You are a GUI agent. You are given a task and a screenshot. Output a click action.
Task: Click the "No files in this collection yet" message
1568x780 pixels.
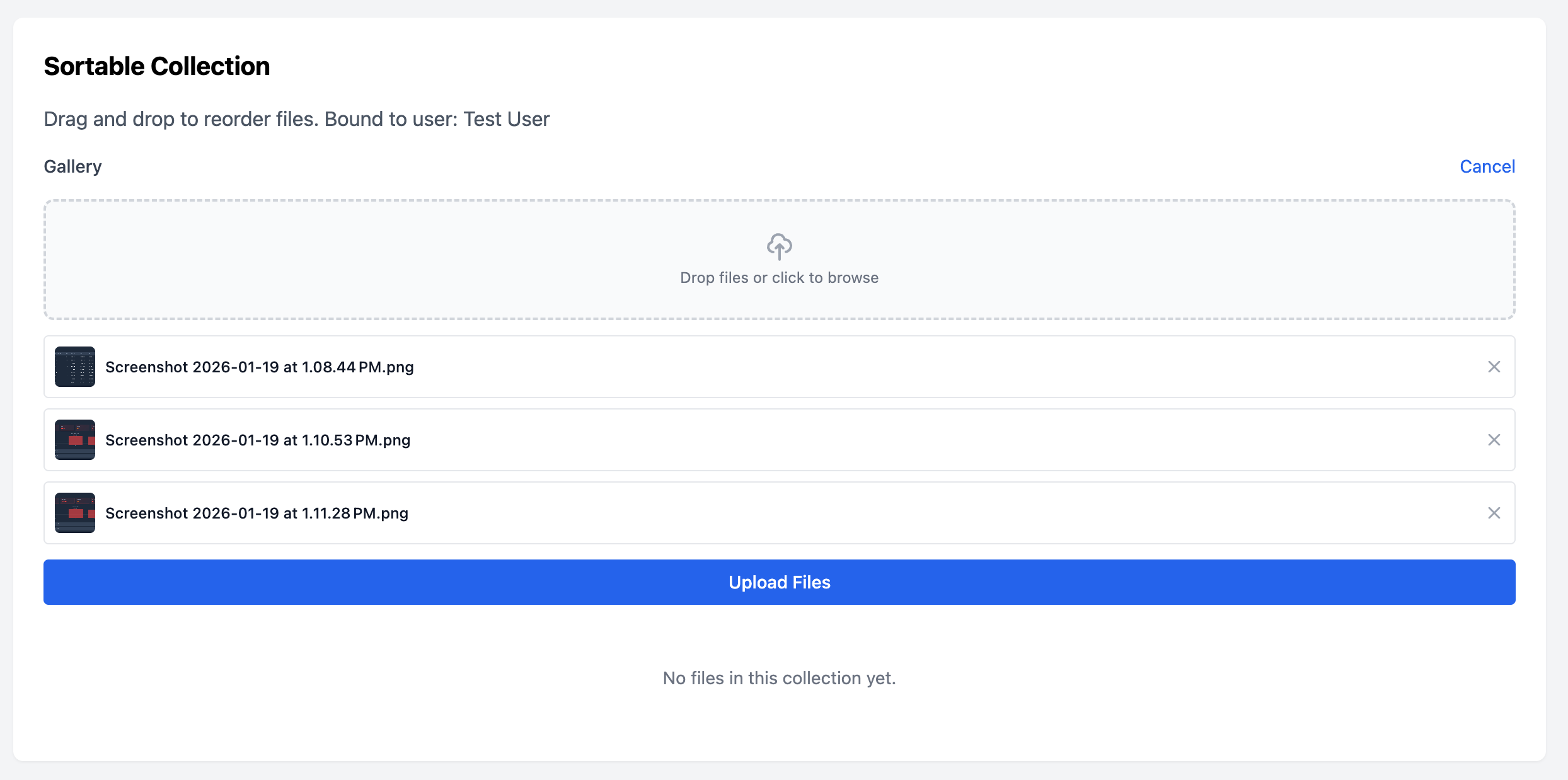[779, 678]
